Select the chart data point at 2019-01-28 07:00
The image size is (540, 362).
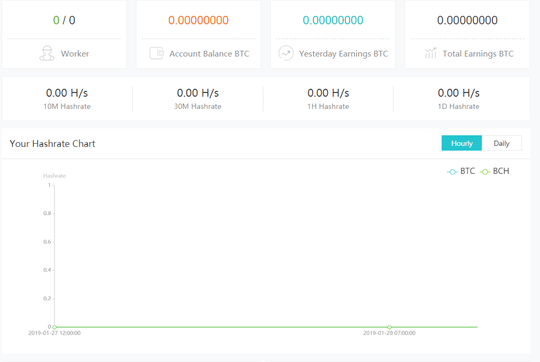coord(389,327)
